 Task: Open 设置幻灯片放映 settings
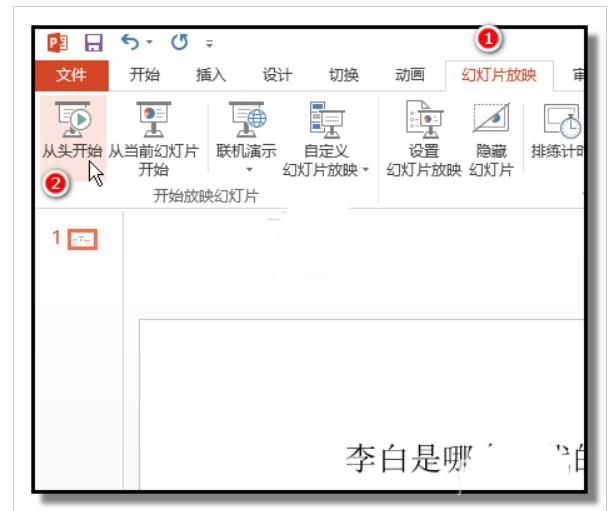tap(424, 139)
